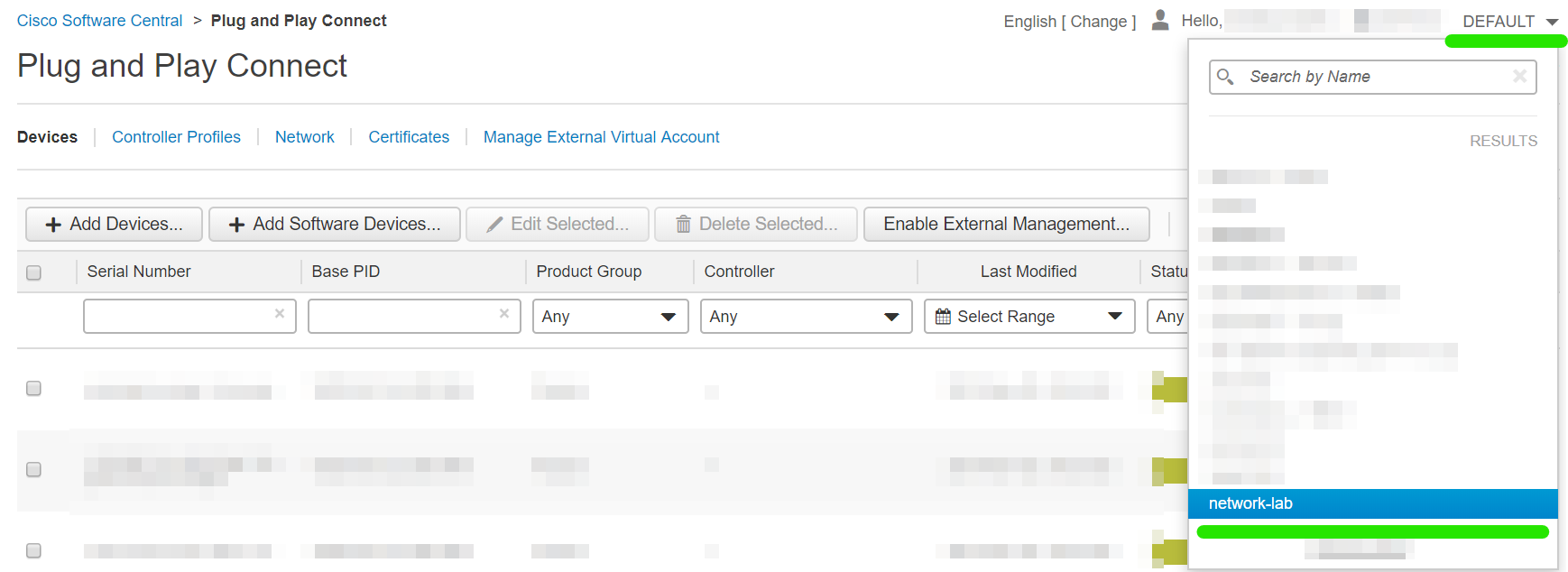Open the Controller Profiles tab
This screenshot has height=572, width=1568.
coord(176,137)
